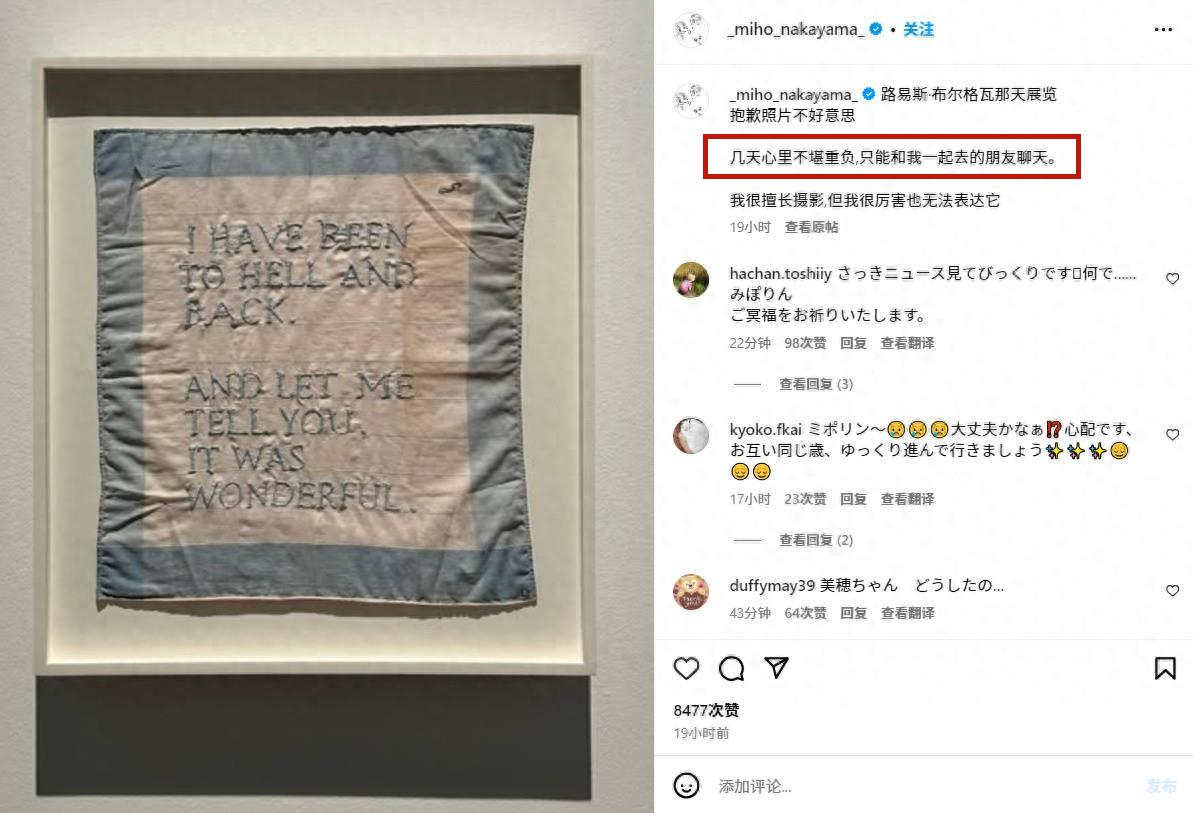The image size is (1193, 813).
Task: View translation of hachan.toshiiy's comment
Action: [x=907, y=343]
